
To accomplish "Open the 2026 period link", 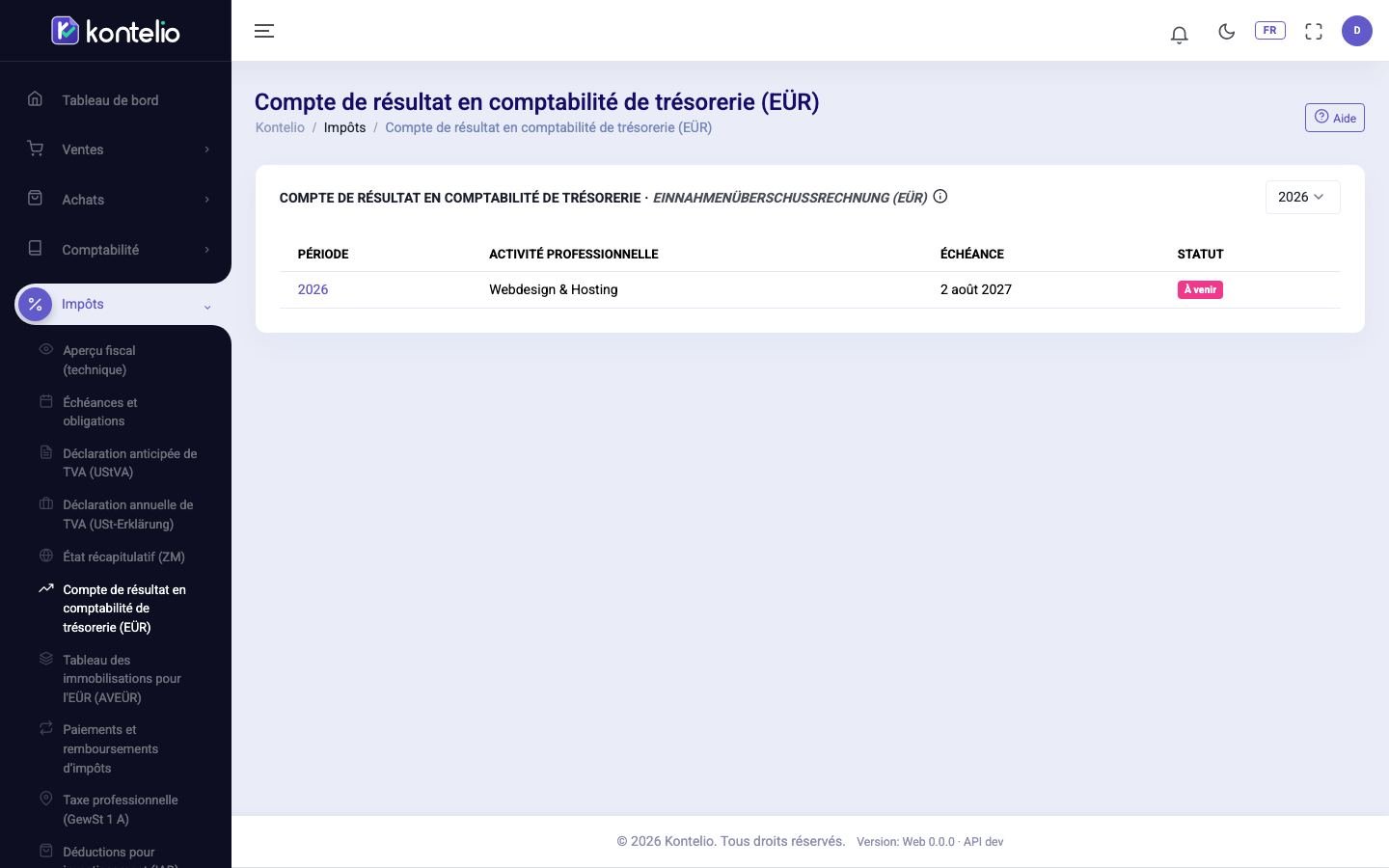I will pos(313,289).
